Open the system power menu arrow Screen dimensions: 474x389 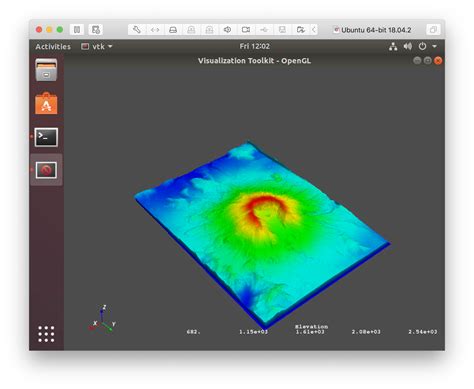[x=434, y=46]
